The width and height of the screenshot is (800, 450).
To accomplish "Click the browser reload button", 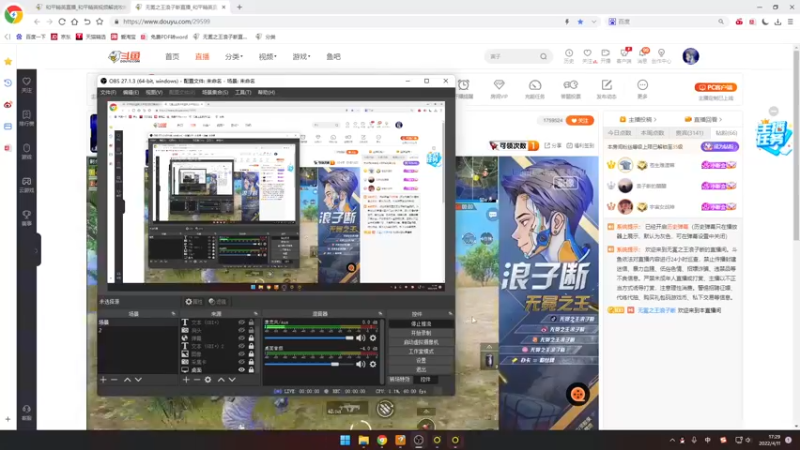I will 62,21.
